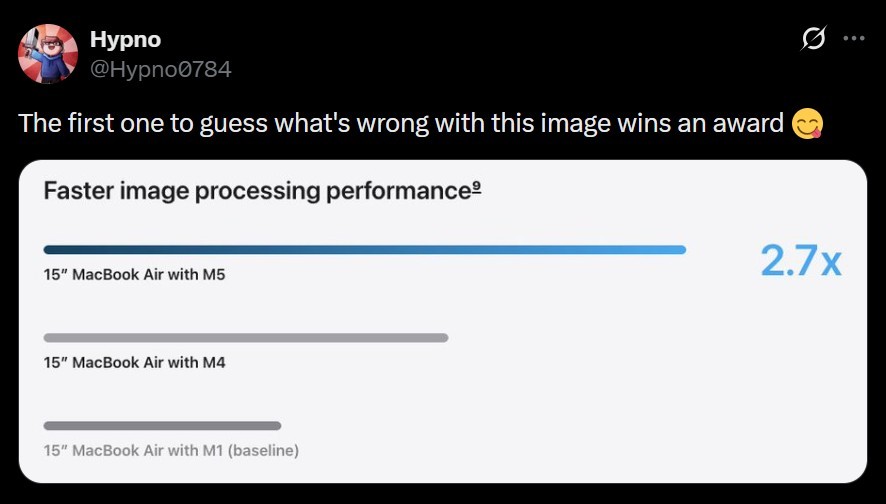Open the Grok explain post icon
Image resolution: width=886 pixels, height=504 pixels.
coord(814,39)
